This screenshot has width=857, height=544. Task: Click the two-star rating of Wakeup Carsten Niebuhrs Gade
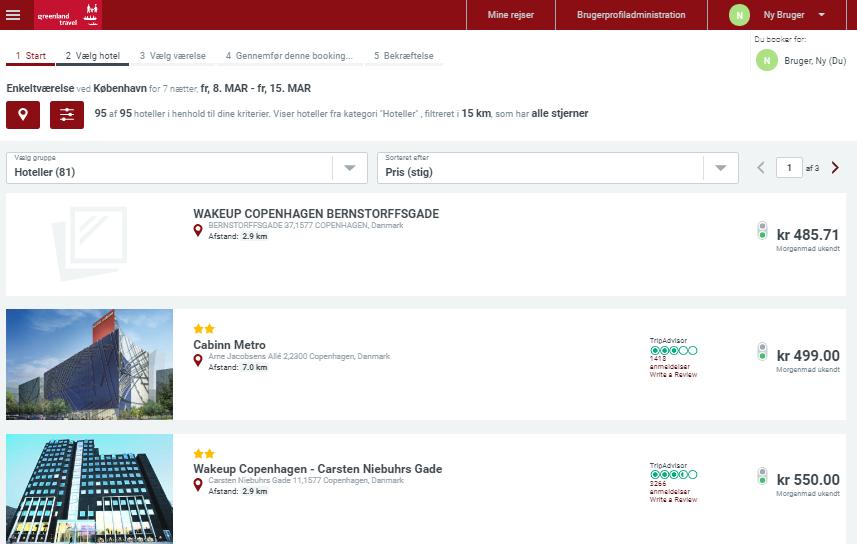coord(204,454)
